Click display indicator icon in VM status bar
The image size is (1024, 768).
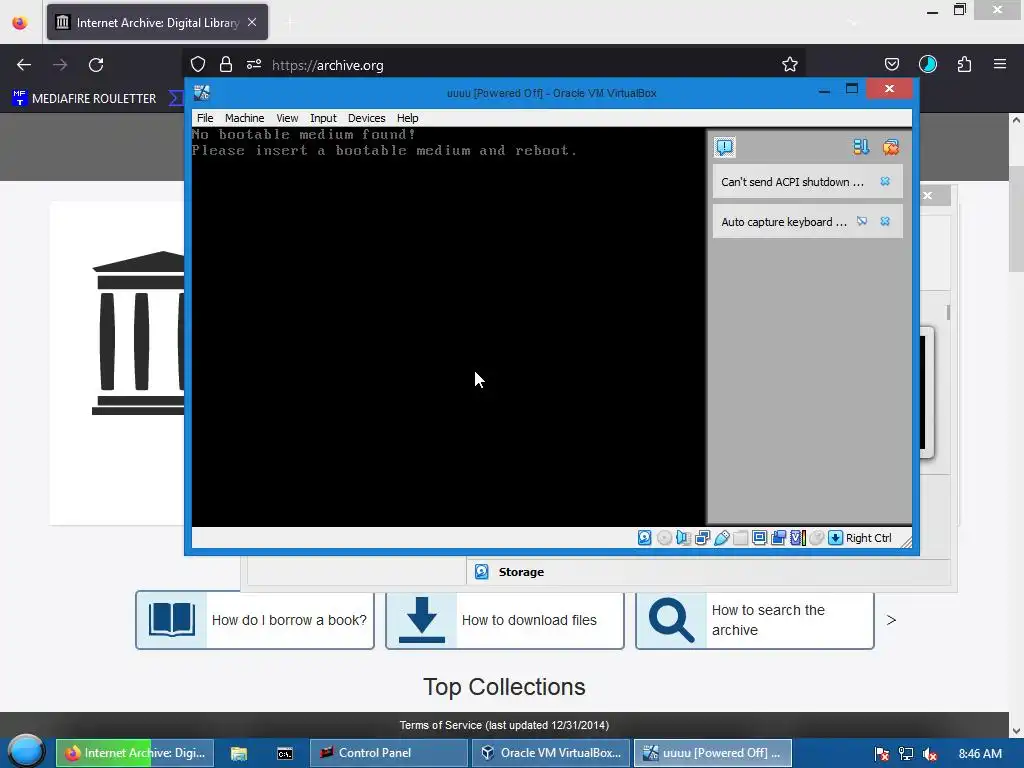tap(760, 537)
